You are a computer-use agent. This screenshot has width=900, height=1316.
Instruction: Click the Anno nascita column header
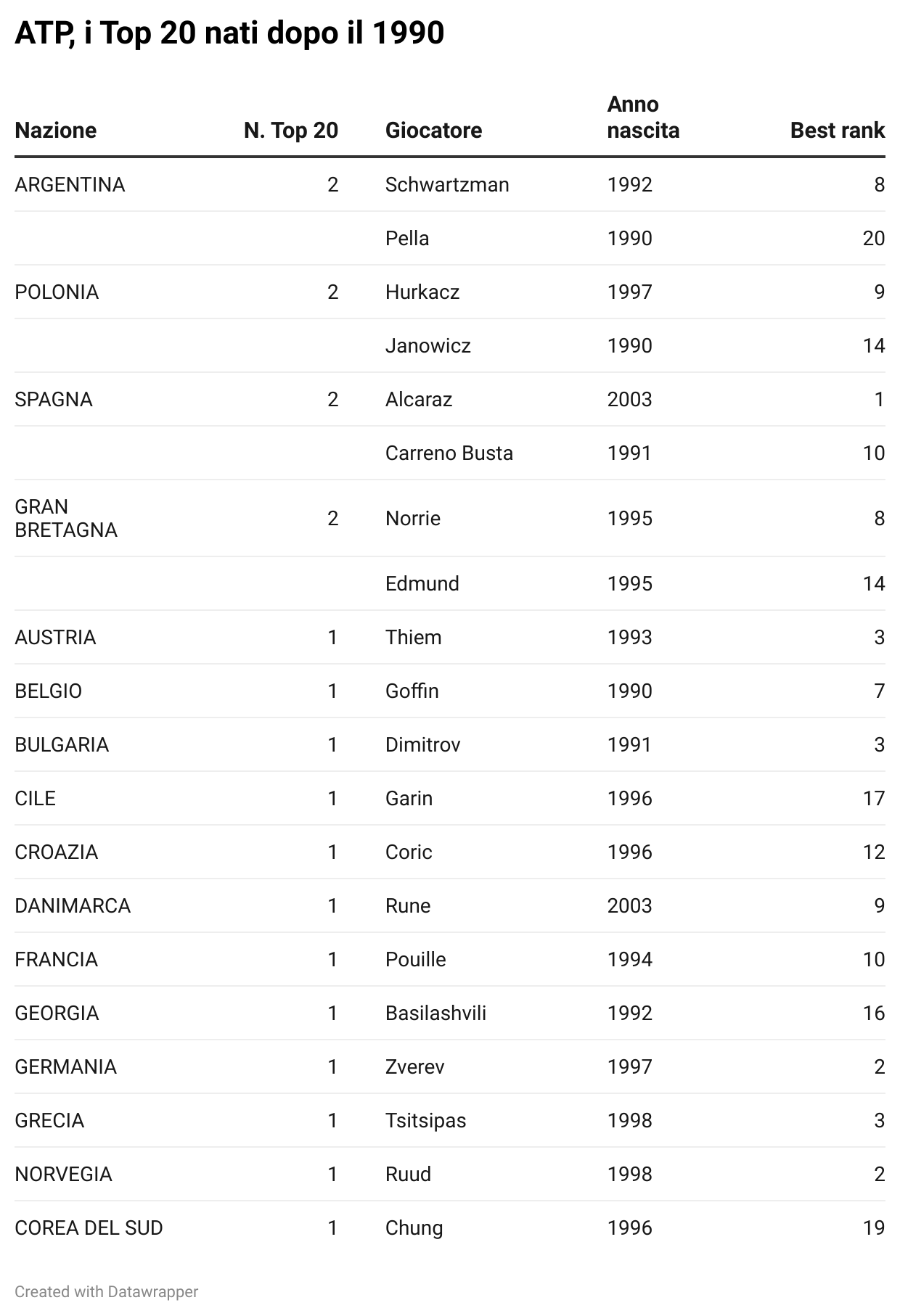click(x=643, y=118)
